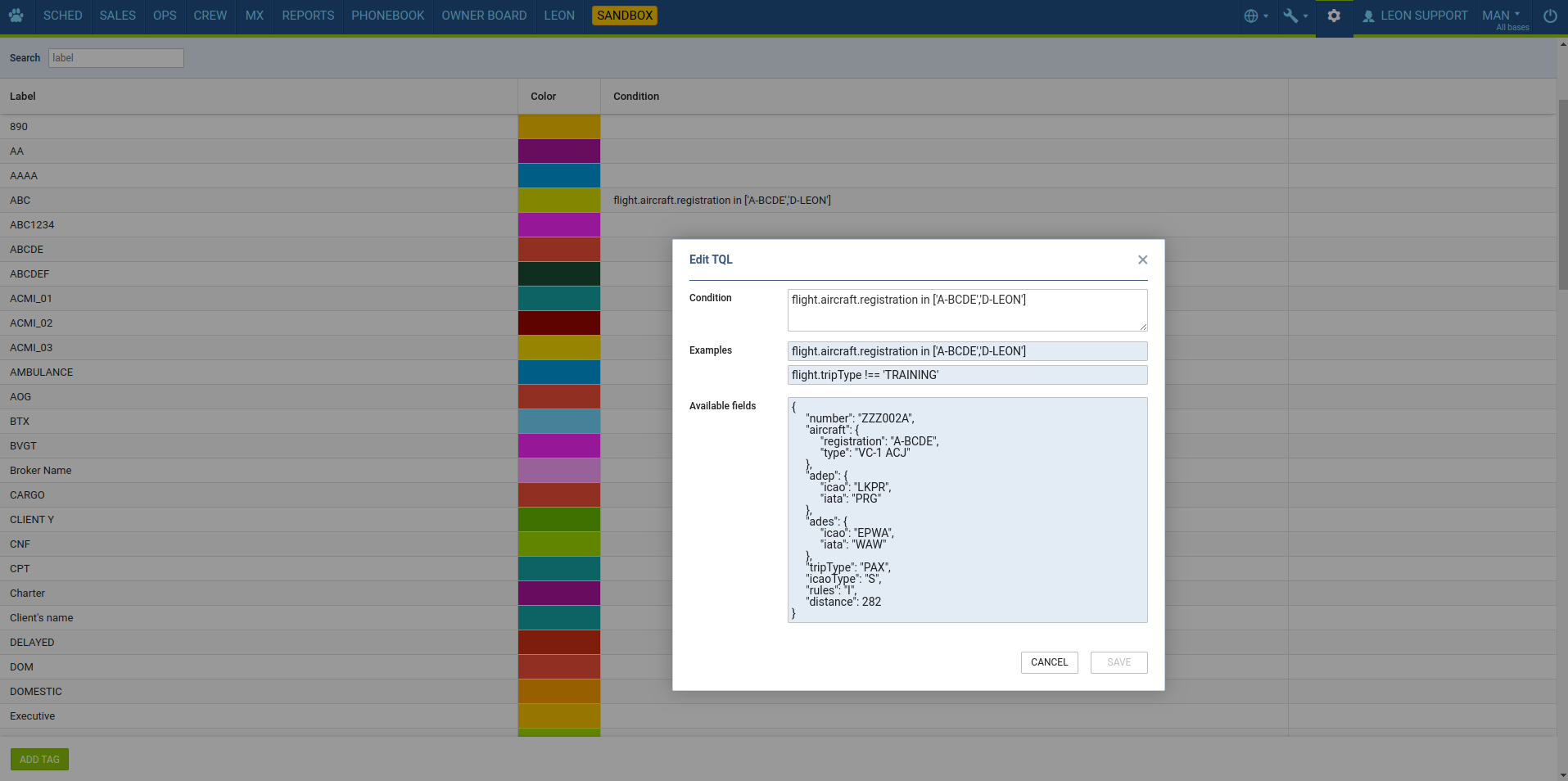
Task: Open the settings gear icon
Action: click(1334, 16)
